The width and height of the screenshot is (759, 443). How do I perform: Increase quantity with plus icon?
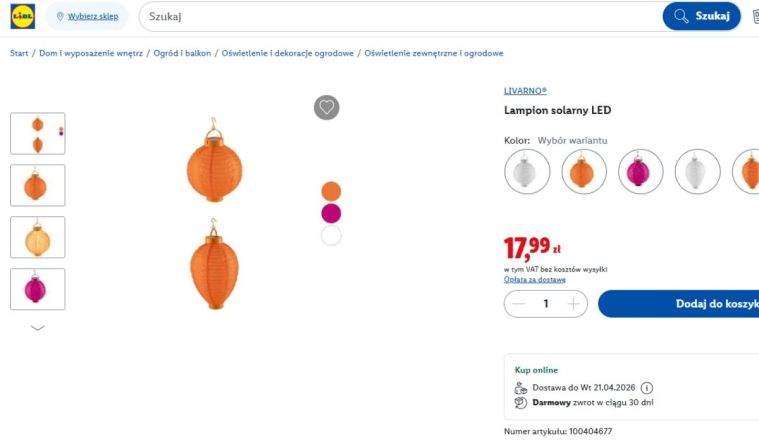tap(573, 304)
